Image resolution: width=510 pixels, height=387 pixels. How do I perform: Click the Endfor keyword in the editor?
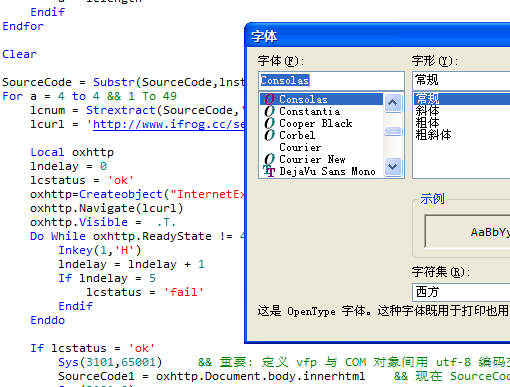pyautogui.click(x=23, y=26)
